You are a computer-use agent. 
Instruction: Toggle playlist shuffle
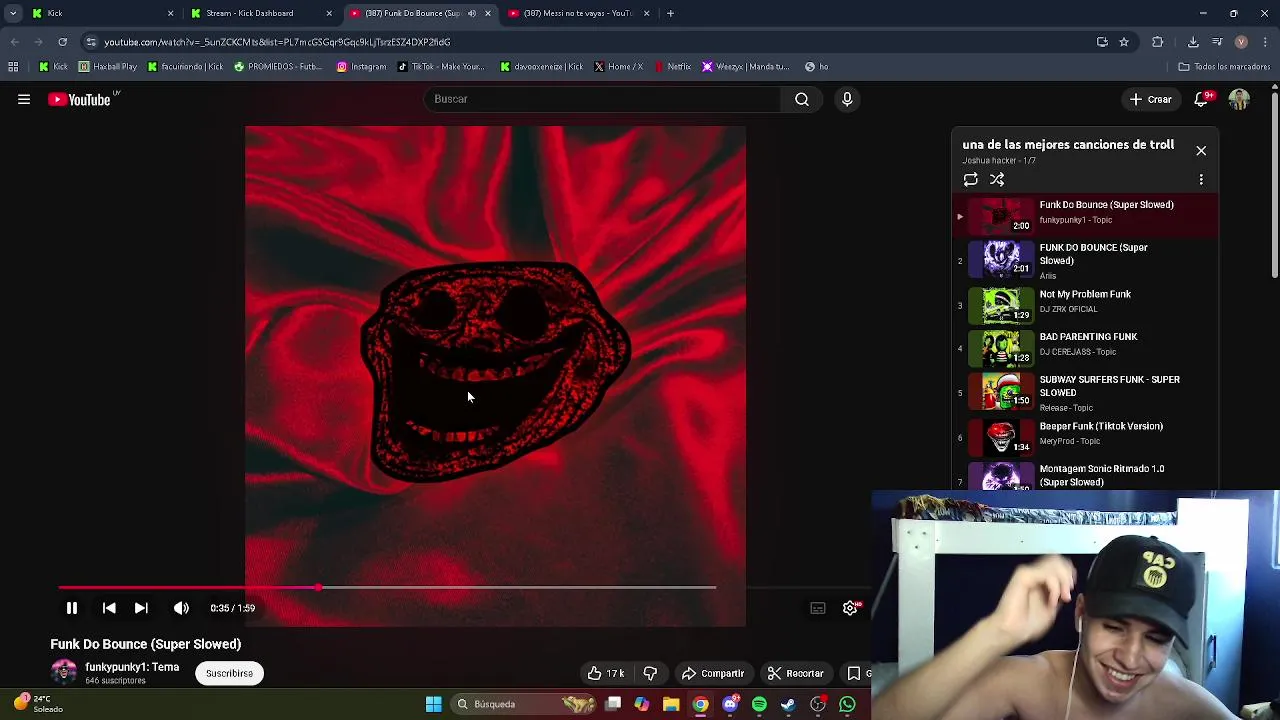coord(997,180)
